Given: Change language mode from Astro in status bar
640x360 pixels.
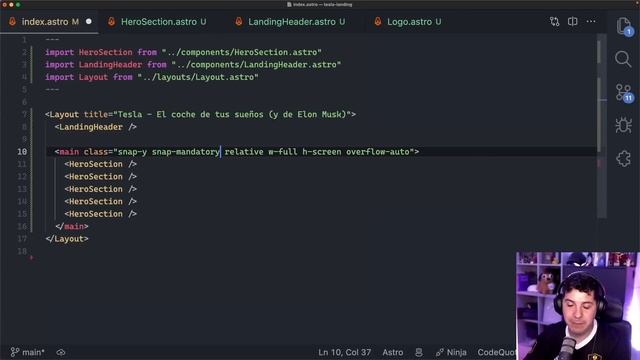Looking at the screenshot, I should click(393, 352).
